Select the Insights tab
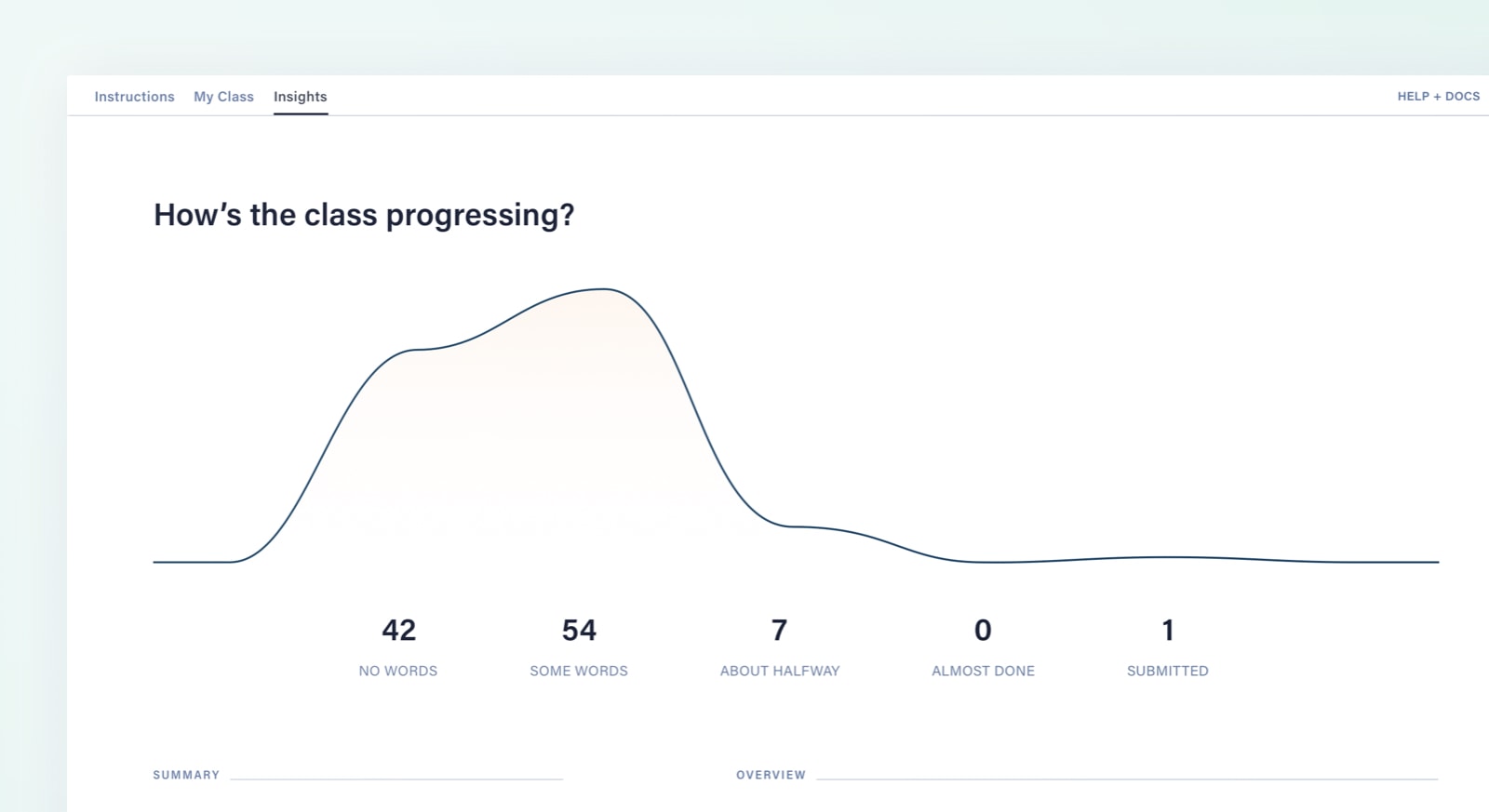 point(300,97)
